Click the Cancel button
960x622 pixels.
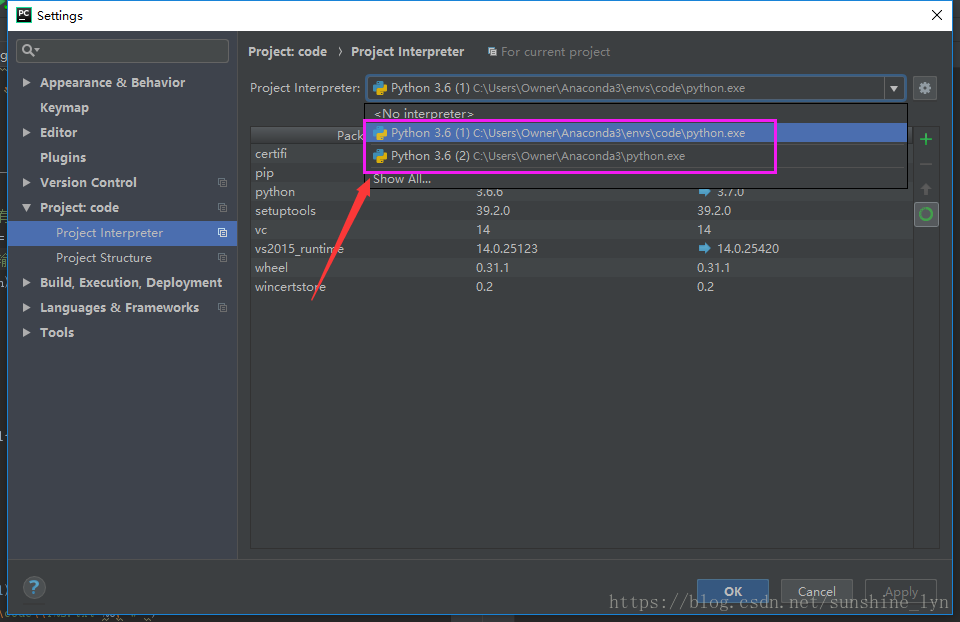click(x=817, y=591)
